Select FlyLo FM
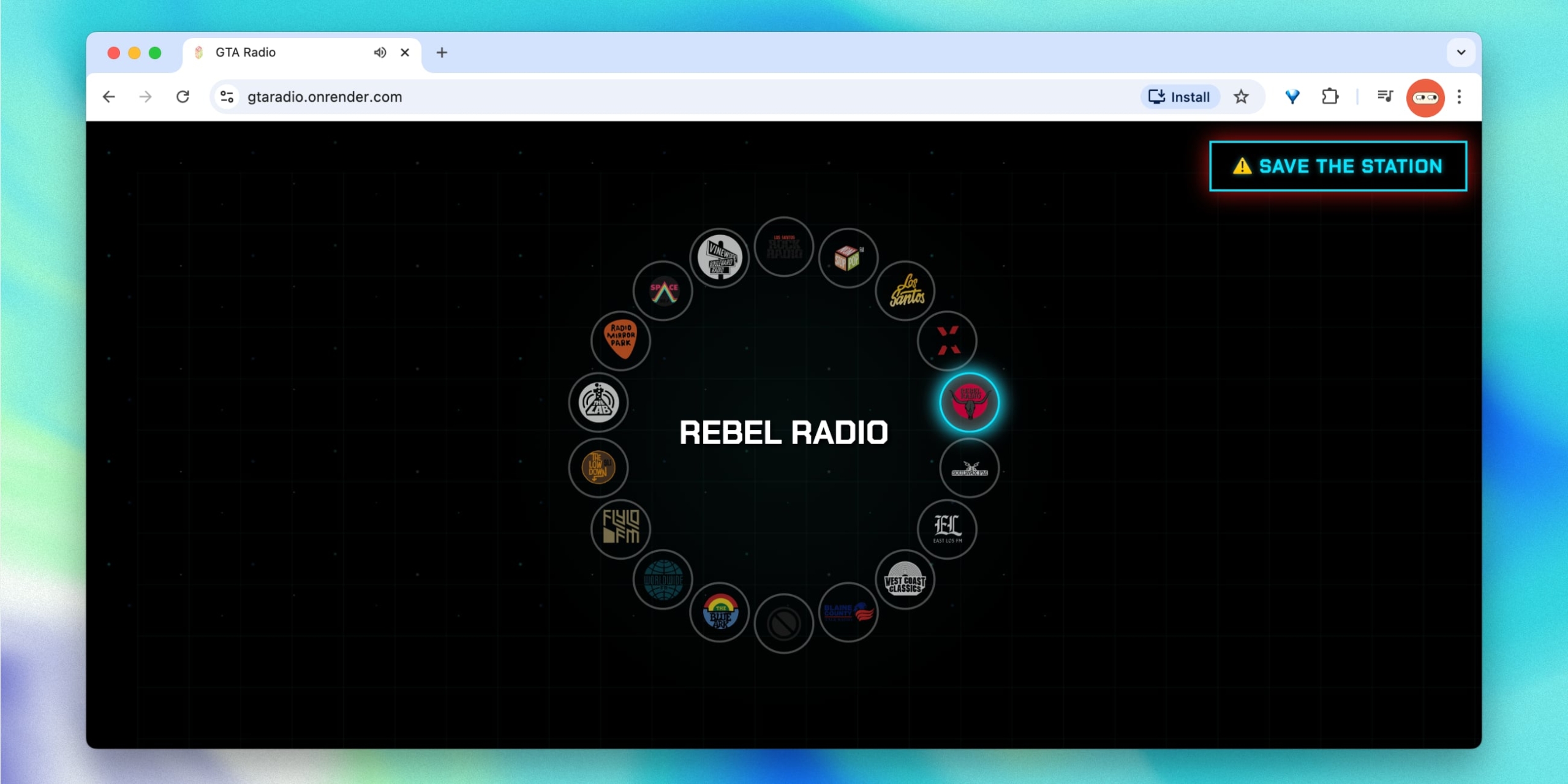1568x784 pixels. pyautogui.click(x=620, y=529)
